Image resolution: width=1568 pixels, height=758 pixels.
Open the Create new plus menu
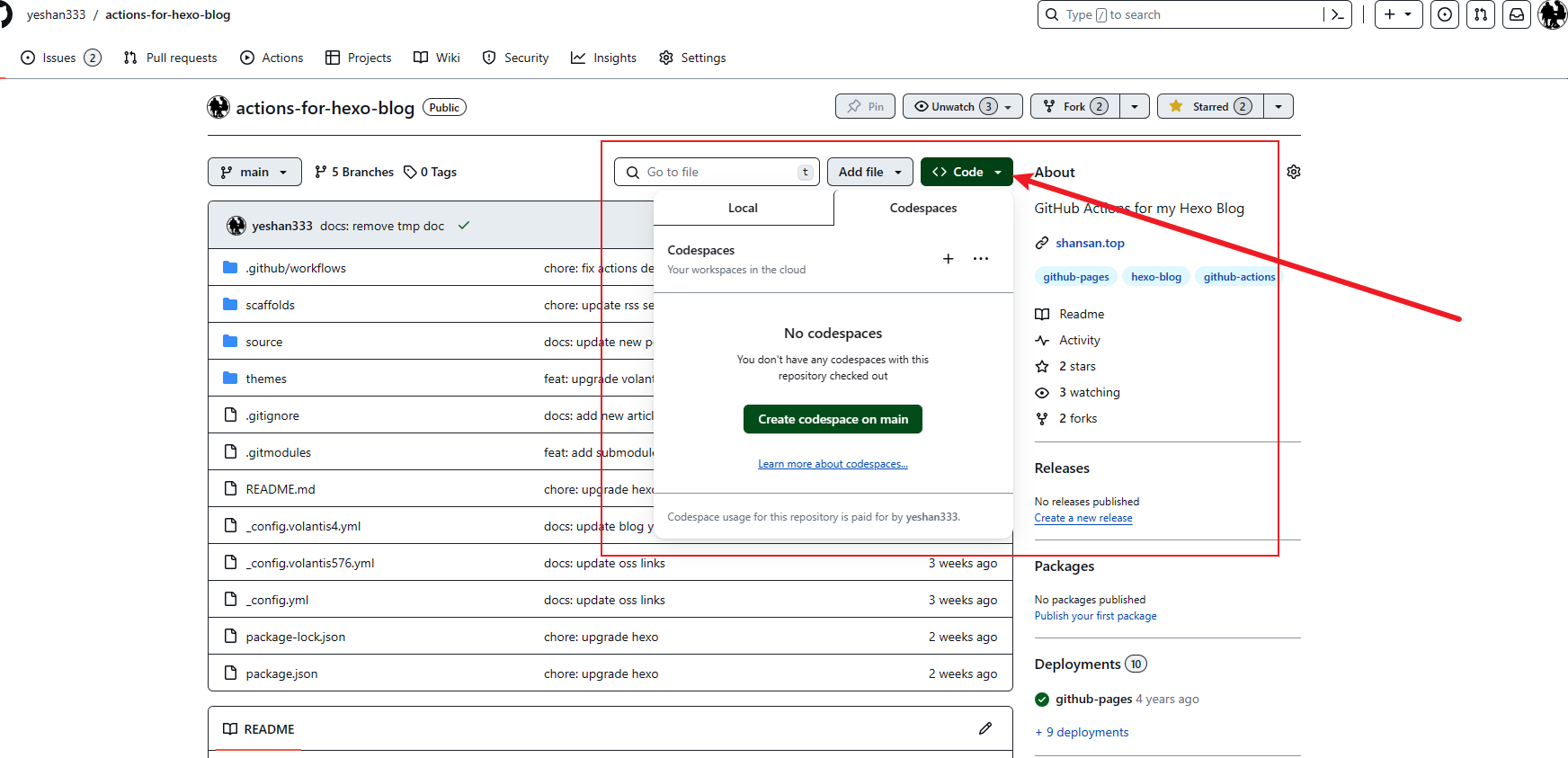tap(1398, 14)
